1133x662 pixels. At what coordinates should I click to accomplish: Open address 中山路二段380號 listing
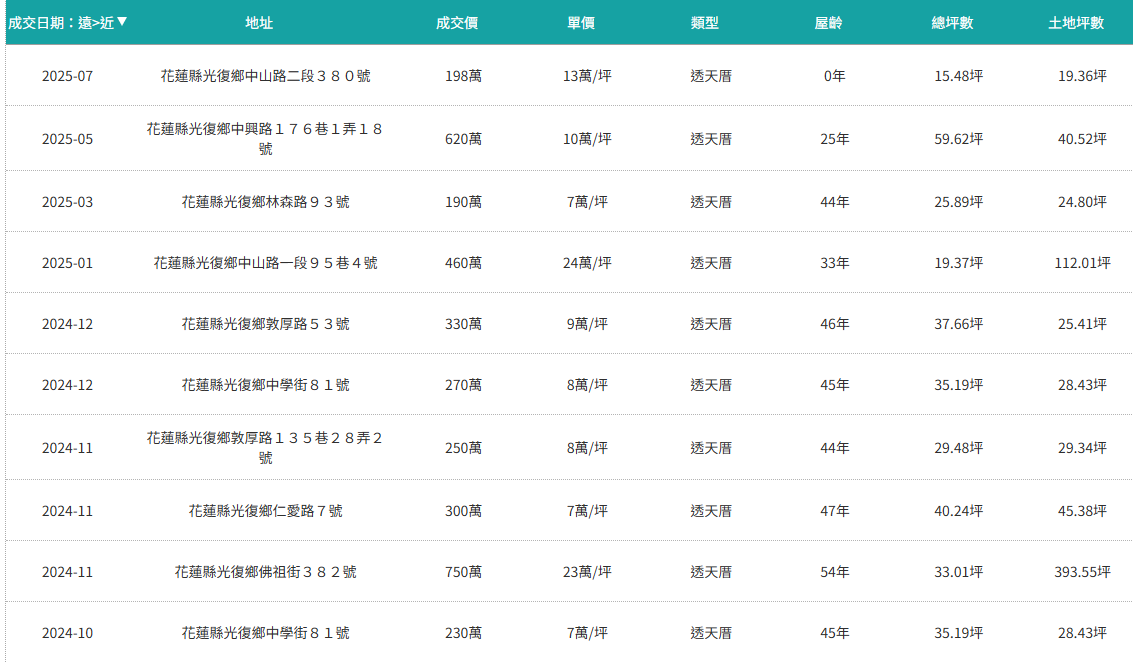(x=265, y=76)
